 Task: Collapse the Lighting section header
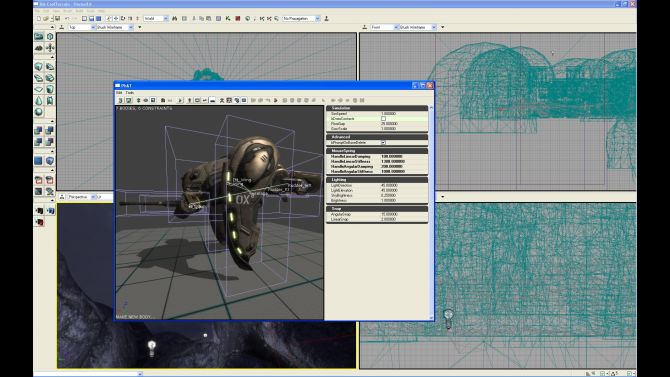377,180
